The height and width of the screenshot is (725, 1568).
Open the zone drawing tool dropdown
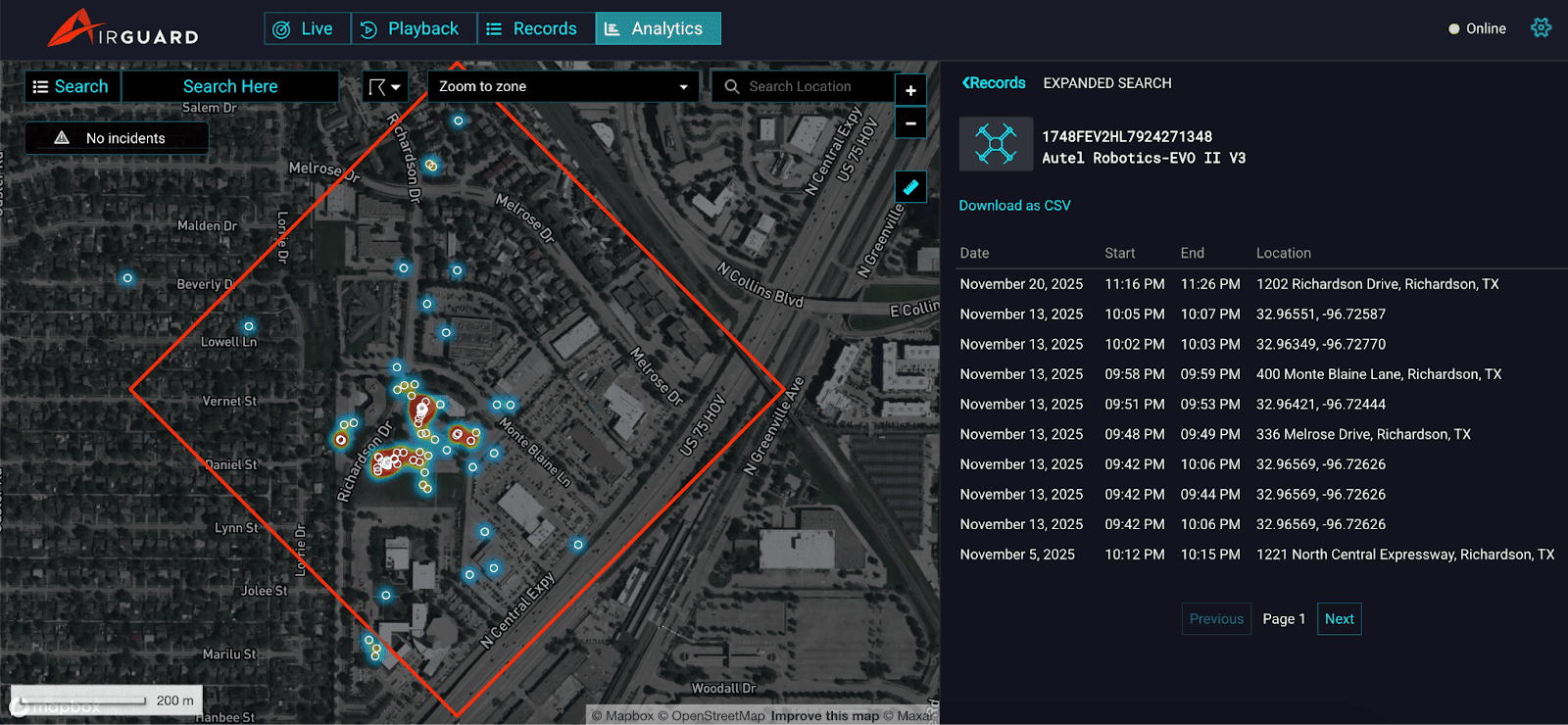click(x=384, y=87)
